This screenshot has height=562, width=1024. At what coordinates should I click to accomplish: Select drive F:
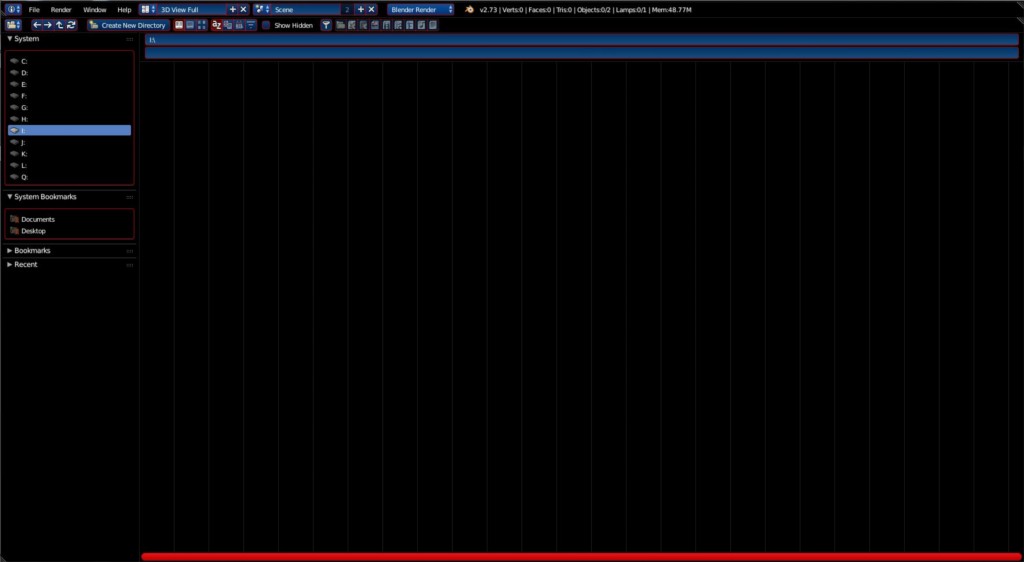[69, 96]
